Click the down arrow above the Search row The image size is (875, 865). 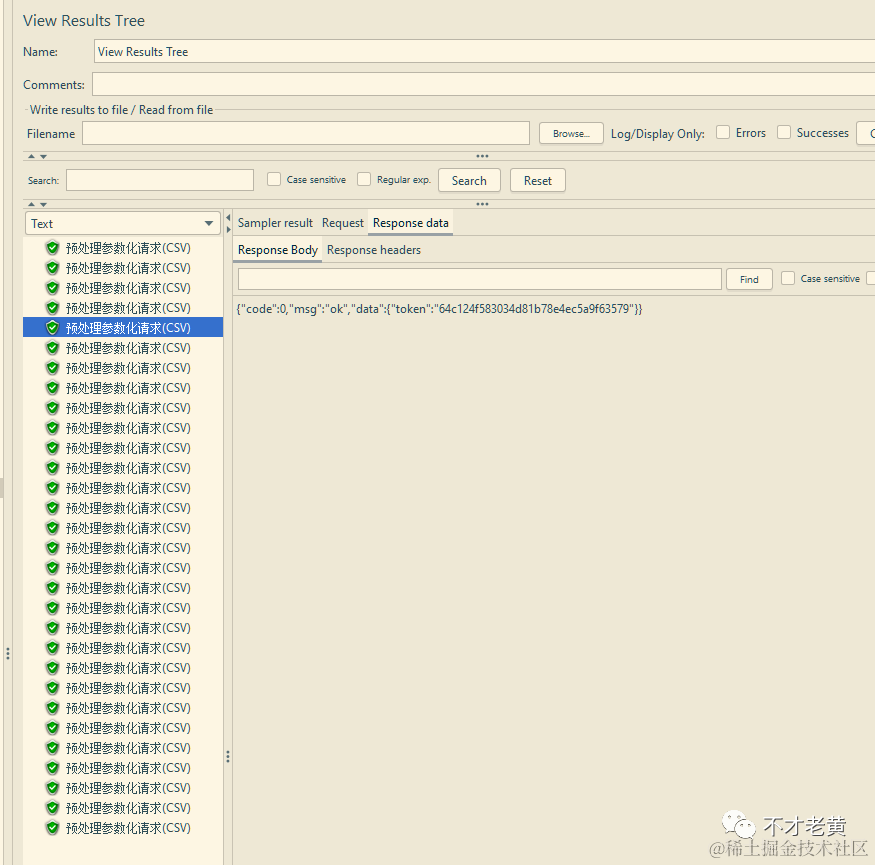pos(43,157)
